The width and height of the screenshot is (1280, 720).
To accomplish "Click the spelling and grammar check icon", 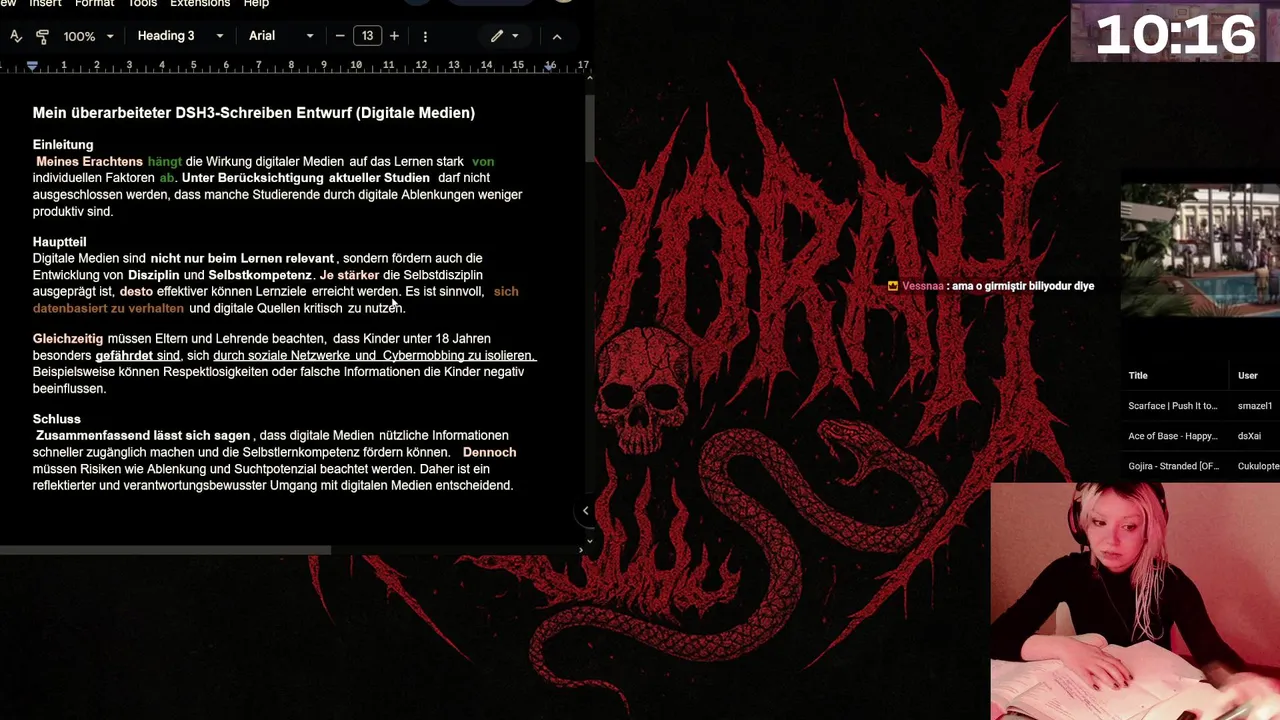I will click(x=15, y=36).
